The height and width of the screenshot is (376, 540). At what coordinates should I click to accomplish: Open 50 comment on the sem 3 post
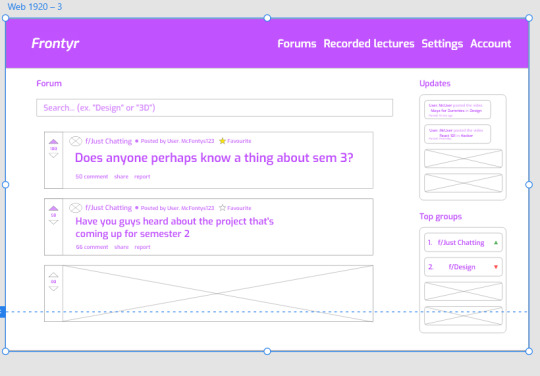click(92, 177)
